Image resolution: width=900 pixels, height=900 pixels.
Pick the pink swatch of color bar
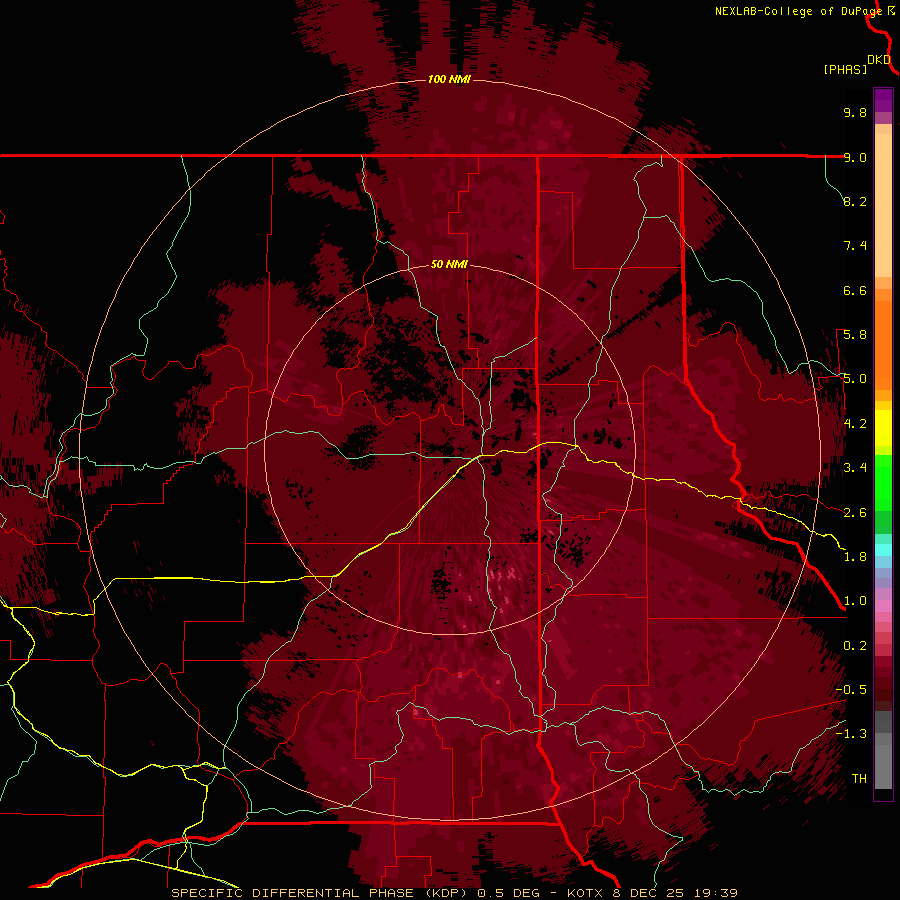click(x=883, y=606)
